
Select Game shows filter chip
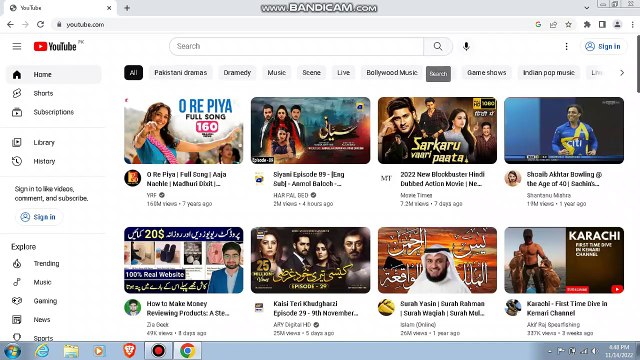point(487,73)
